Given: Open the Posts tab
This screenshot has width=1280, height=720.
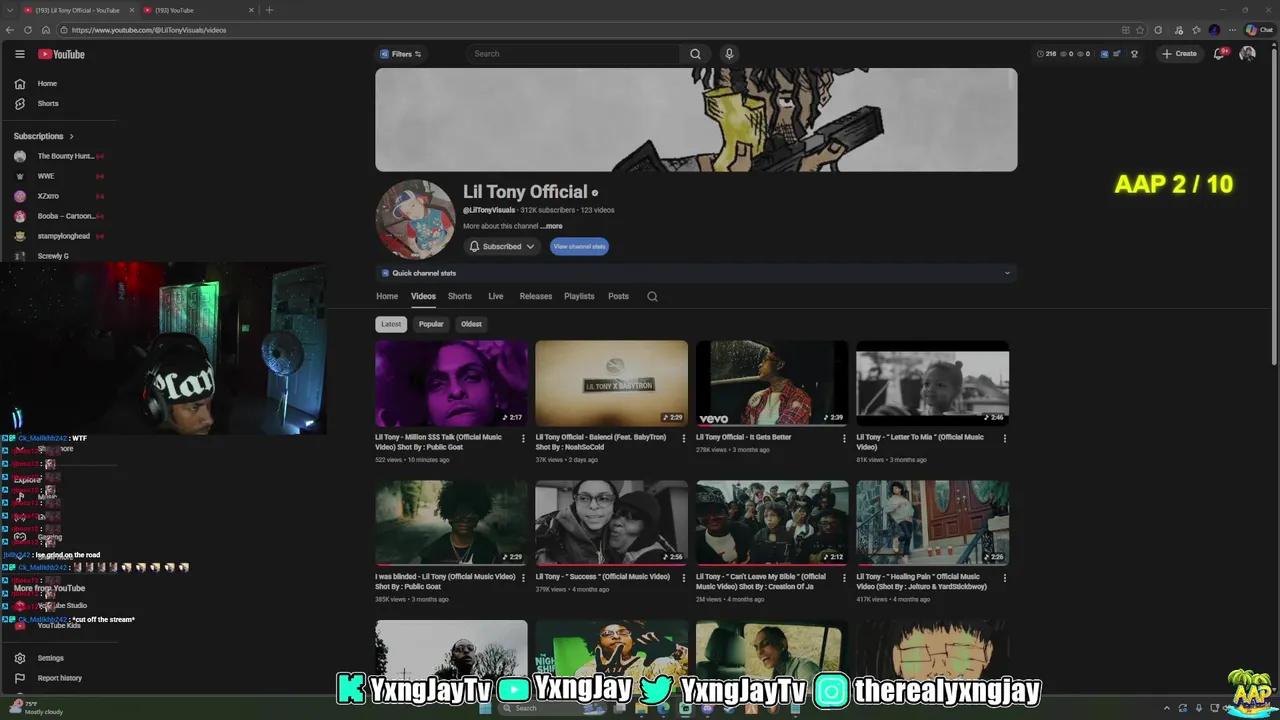Looking at the screenshot, I should click(x=618, y=296).
